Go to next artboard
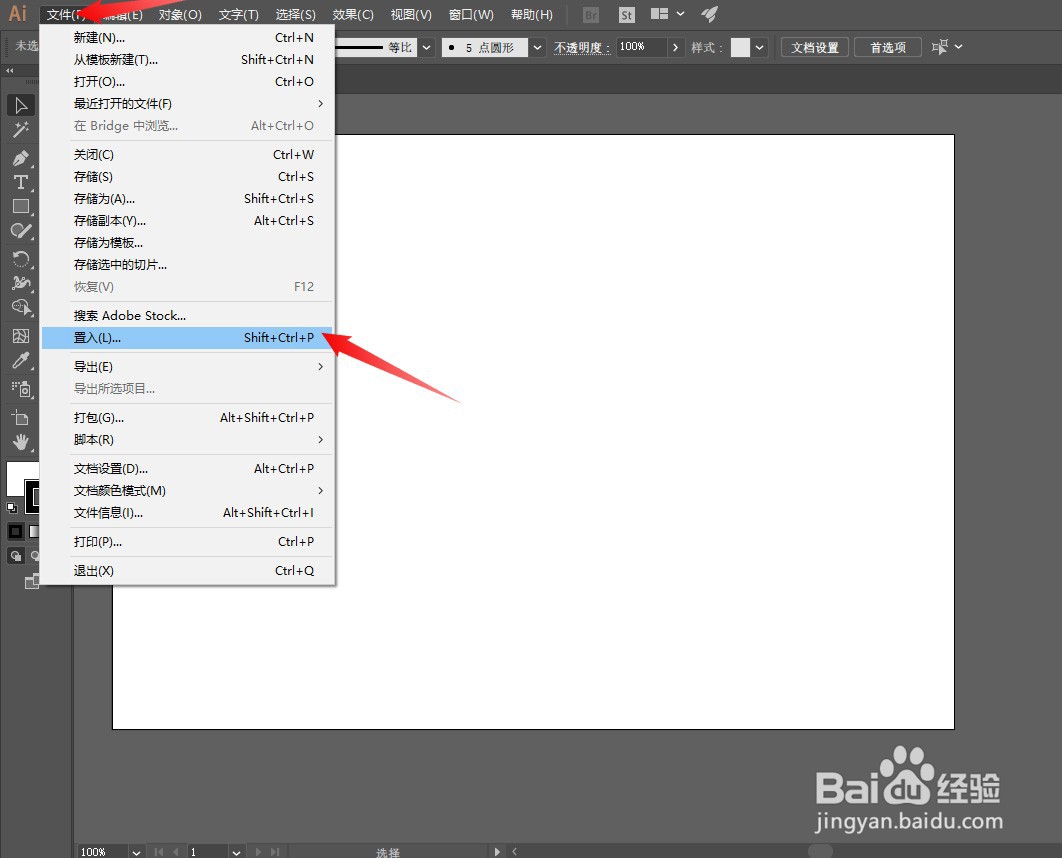This screenshot has height=858, width=1062. [258, 851]
